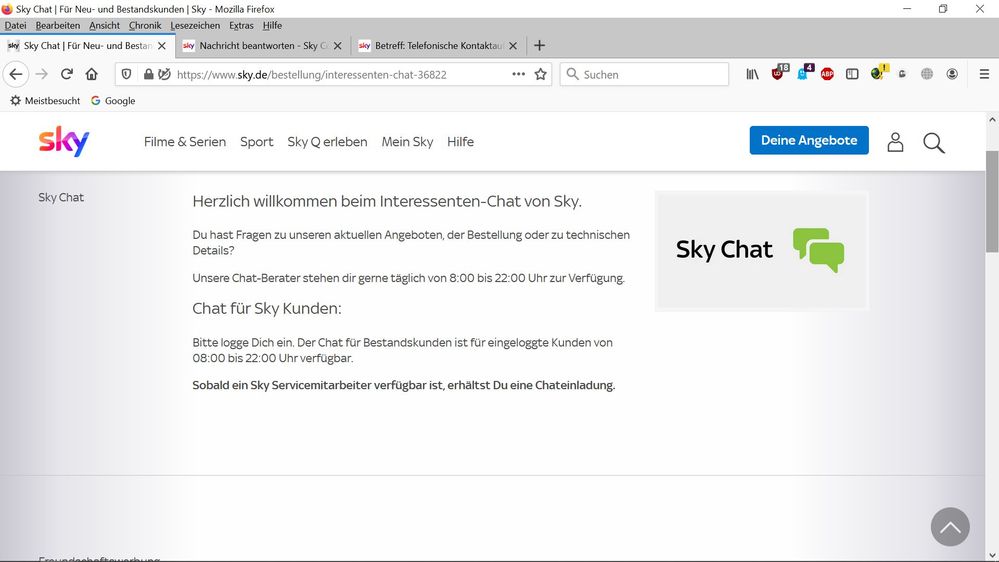This screenshot has width=999, height=562.
Task: Click the Deine Angebote button
Action: tap(809, 140)
